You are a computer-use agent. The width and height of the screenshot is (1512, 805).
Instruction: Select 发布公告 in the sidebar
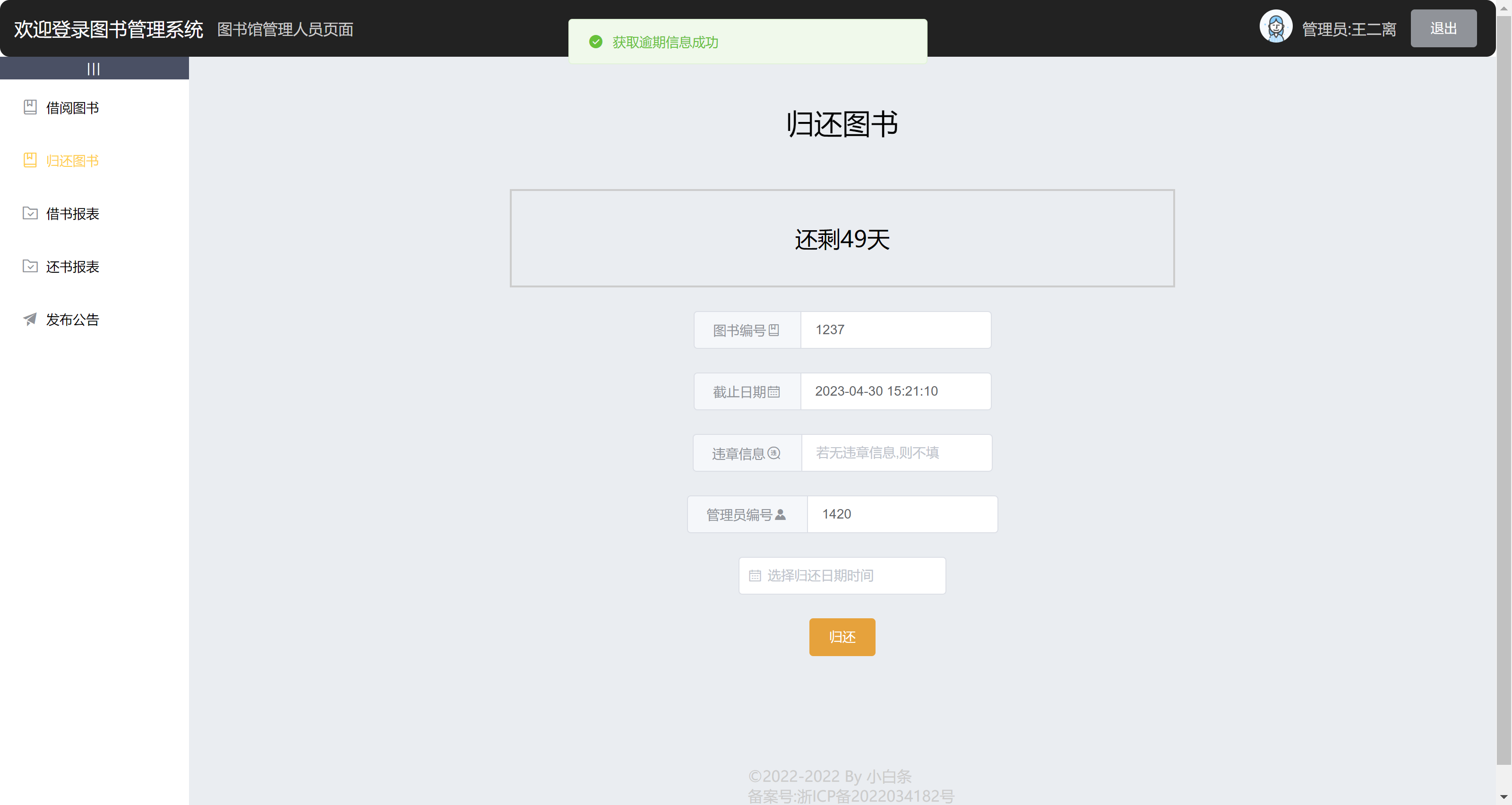[73, 320]
